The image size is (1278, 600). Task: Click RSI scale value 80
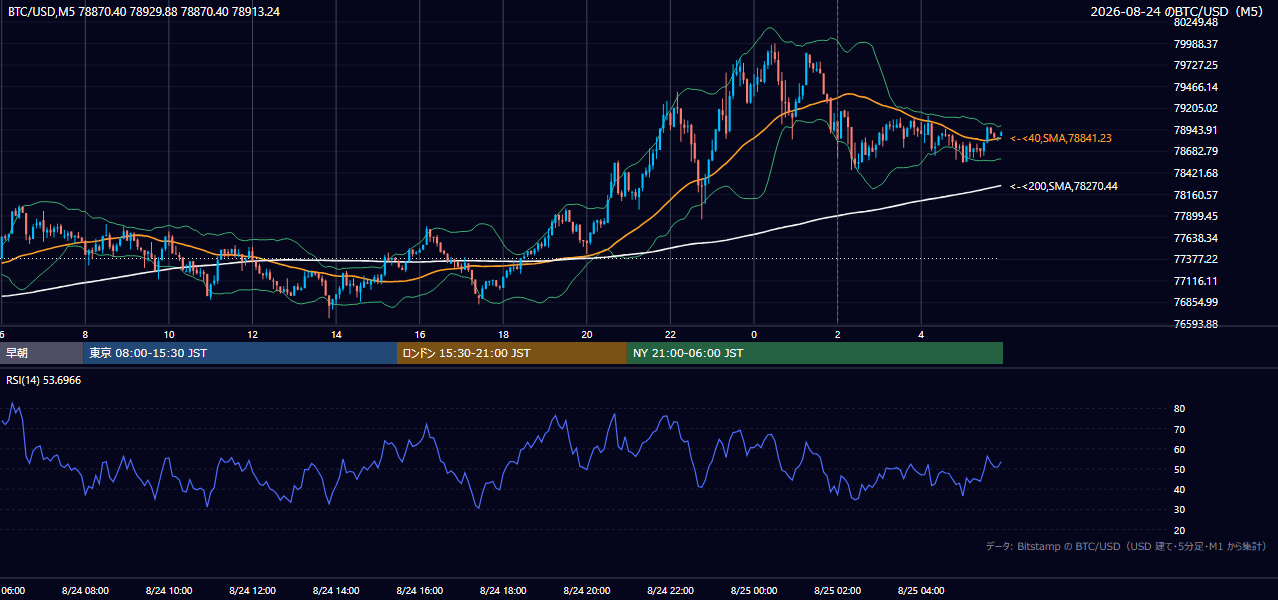pos(1179,409)
